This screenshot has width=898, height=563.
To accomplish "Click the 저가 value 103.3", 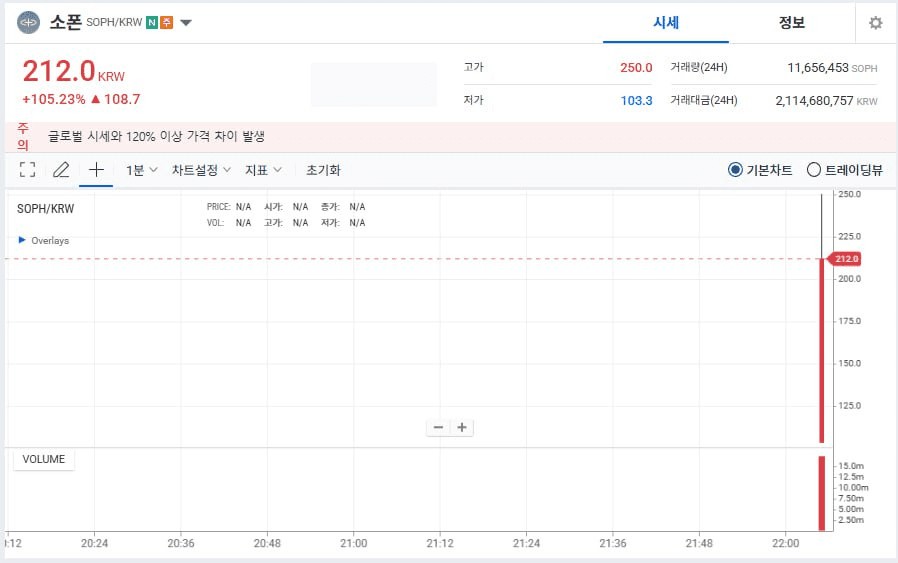I will [x=636, y=101].
